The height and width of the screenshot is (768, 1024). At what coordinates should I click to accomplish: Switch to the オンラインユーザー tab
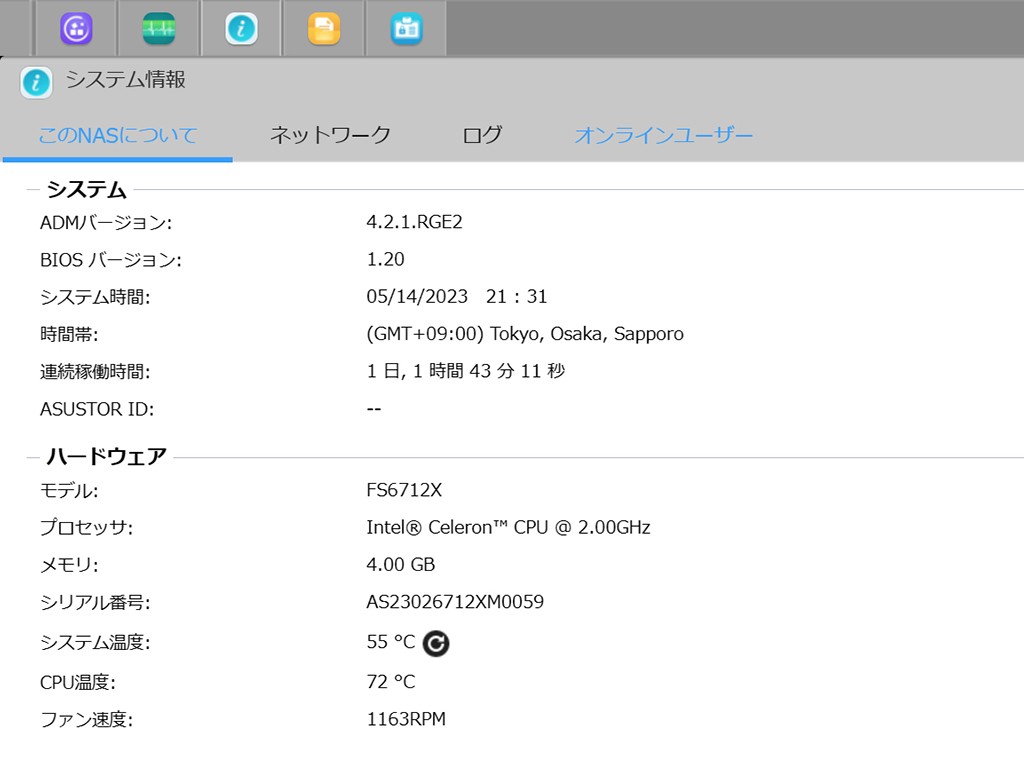pyautogui.click(x=663, y=135)
